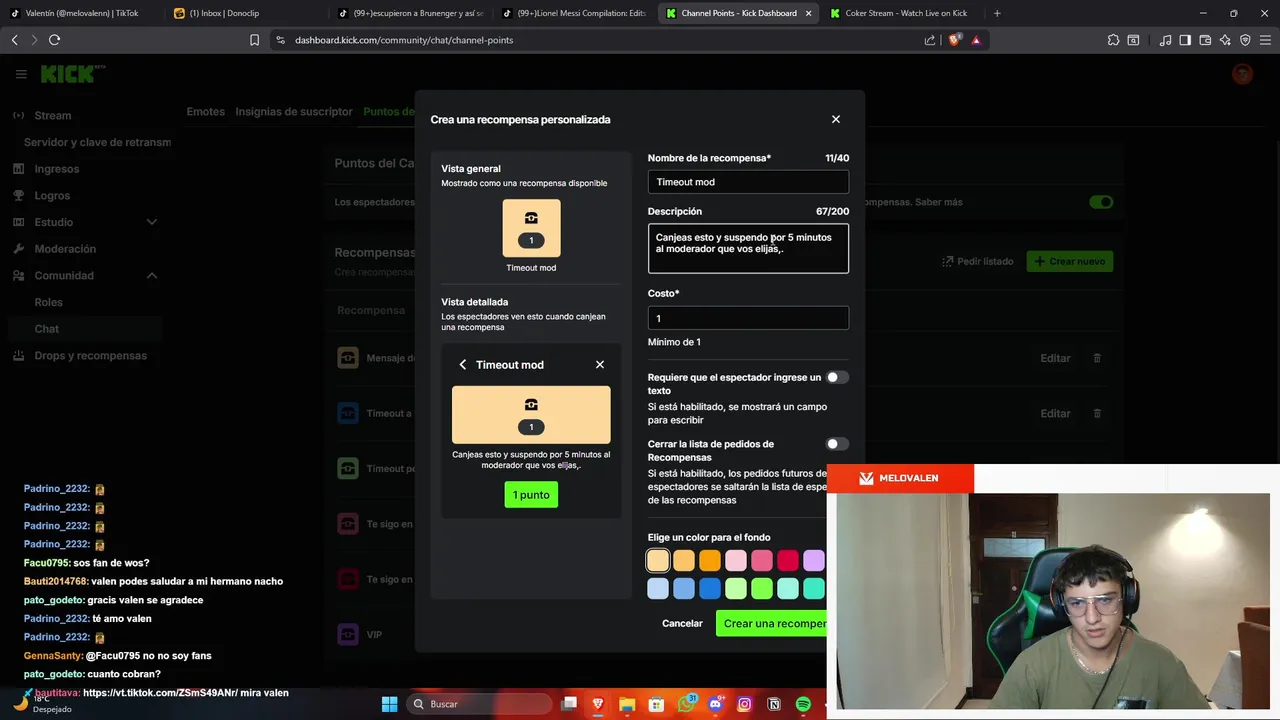Open Windows Start menu
This screenshot has width=1280, height=720.
tap(389, 704)
